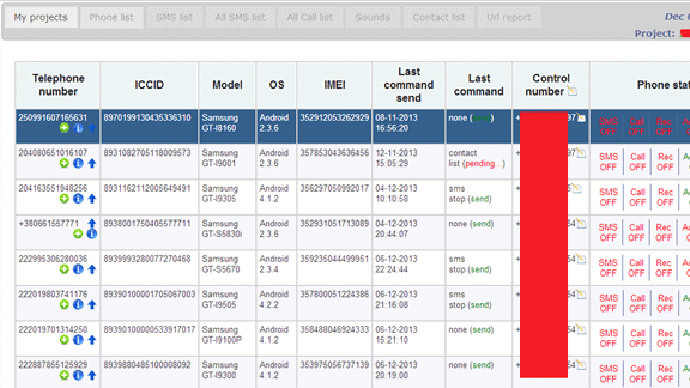Click the green plus icon in the GT-I9001 row
The width and height of the screenshot is (690, 388).
pyautogui.click(x=64, y=164)
